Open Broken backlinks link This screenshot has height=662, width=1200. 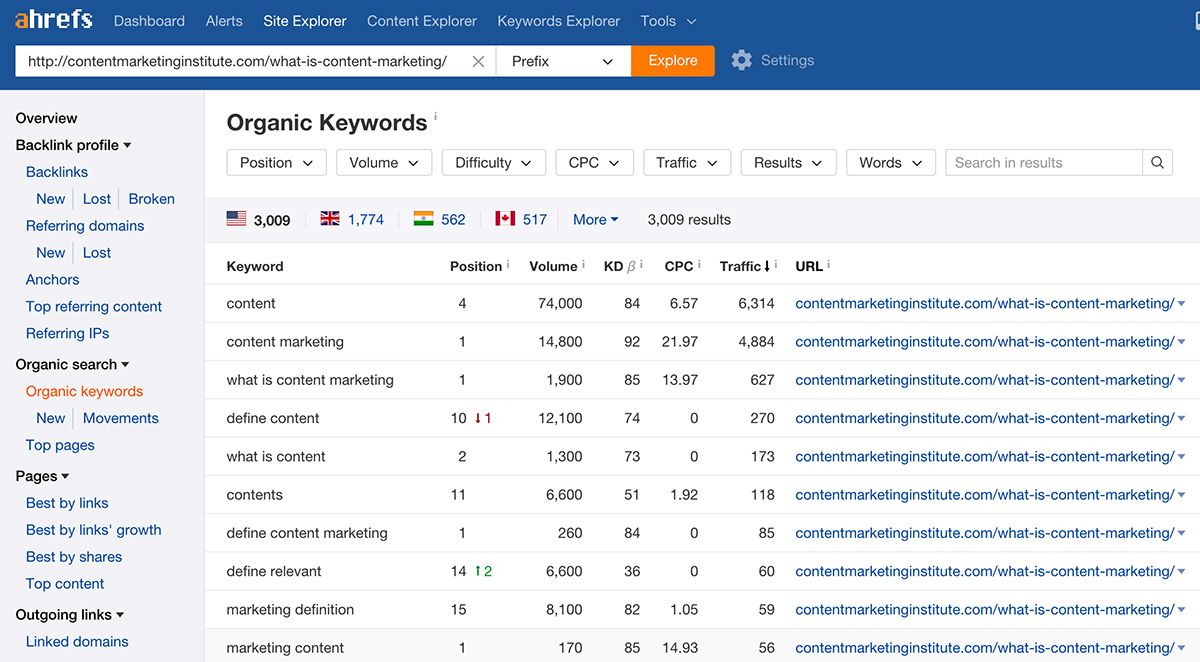[151, 199]
